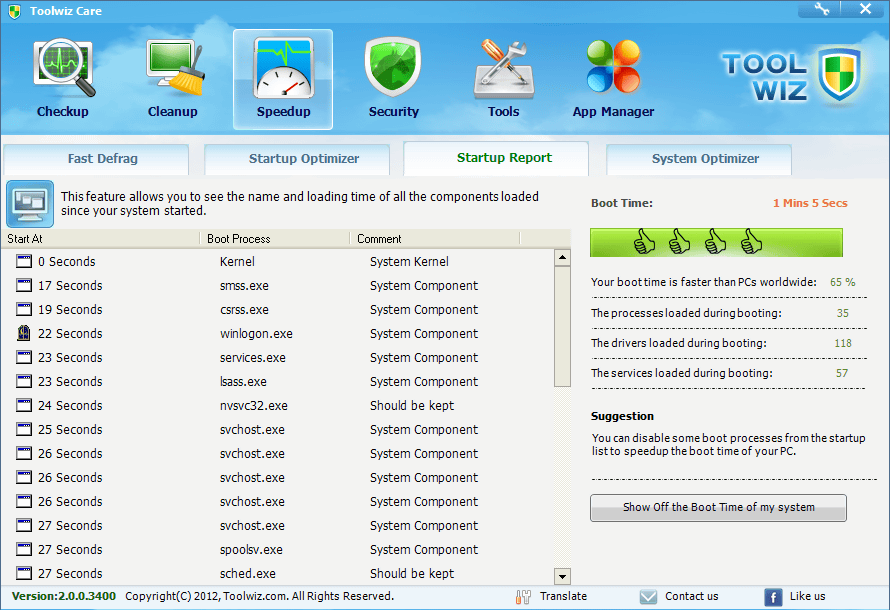Click Show Off the Boot Time button

[x=719, y=507]
